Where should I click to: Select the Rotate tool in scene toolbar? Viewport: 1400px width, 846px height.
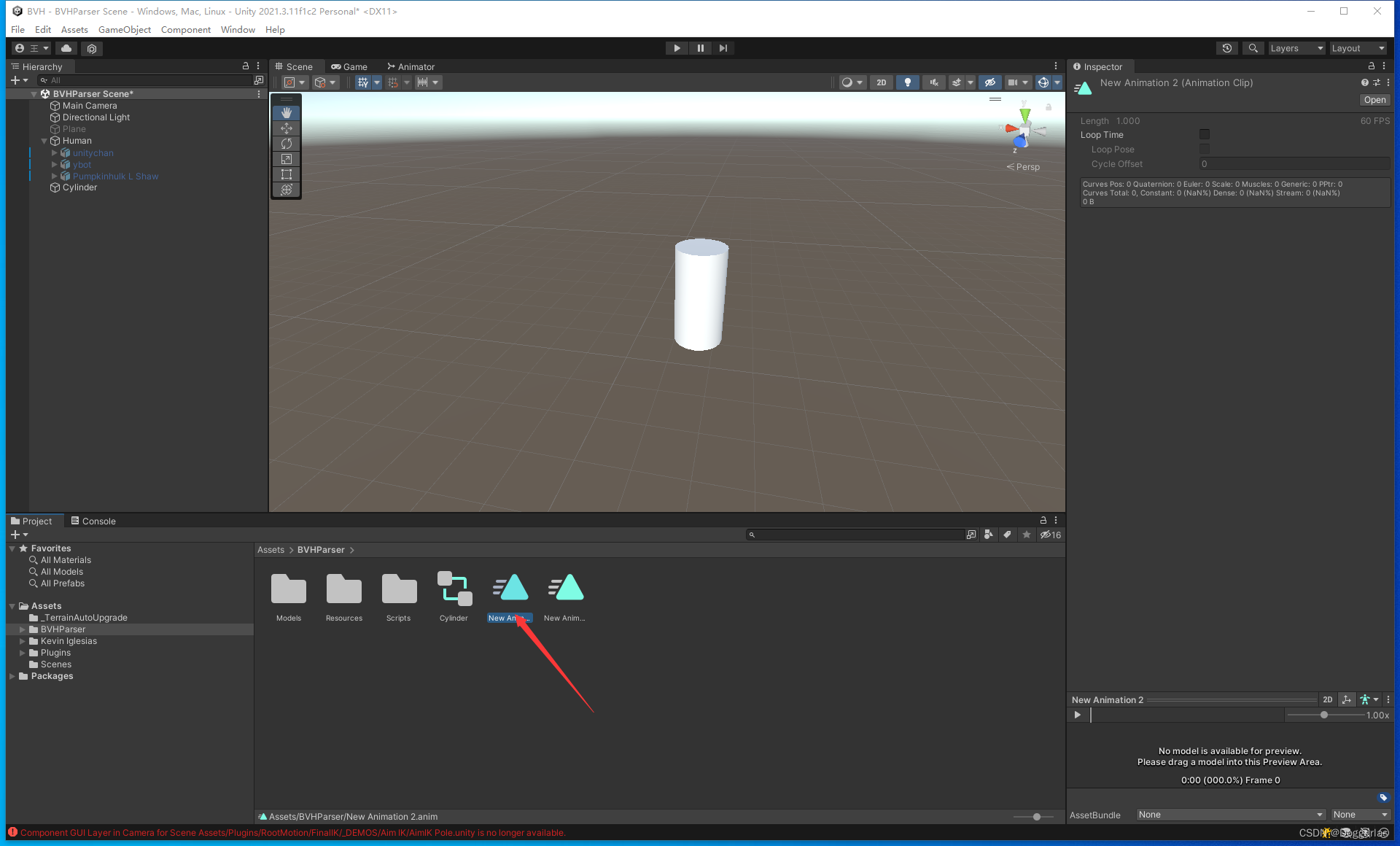[287, 144]
